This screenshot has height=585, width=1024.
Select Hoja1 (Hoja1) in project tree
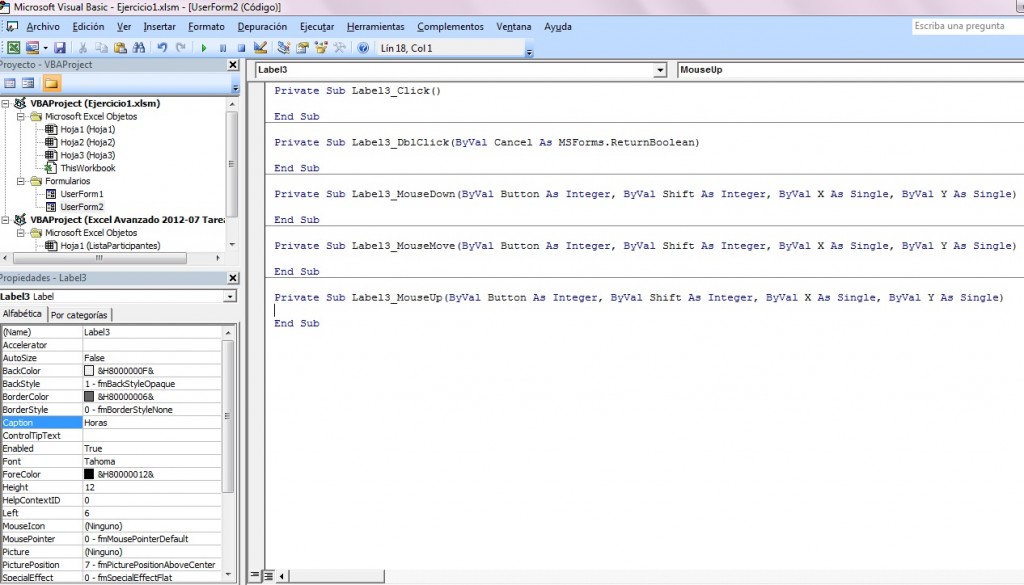coord(88,129)
